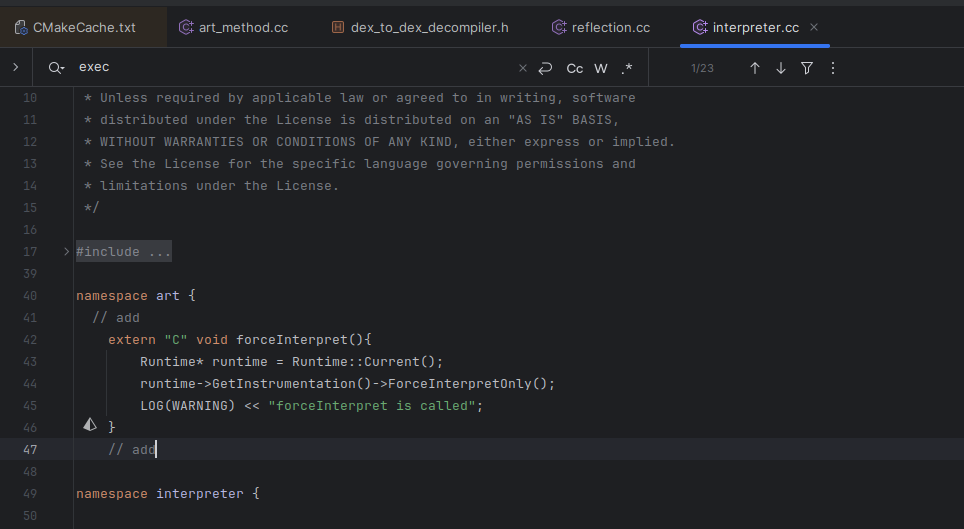Toggle whole words (W) search option

click(x=601, y=68)
